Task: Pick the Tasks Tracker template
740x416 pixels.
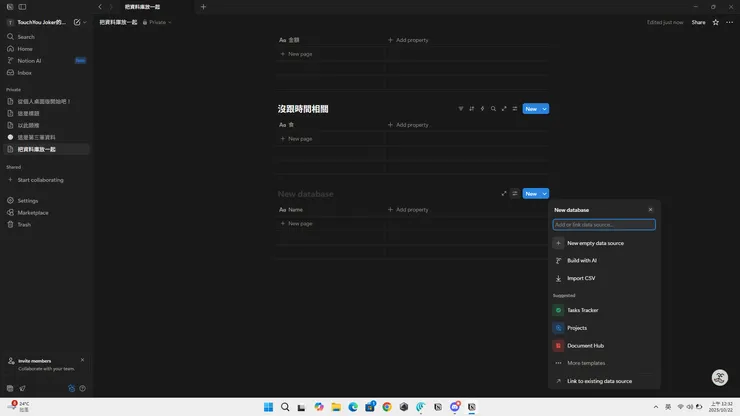Action: (604, 310)
